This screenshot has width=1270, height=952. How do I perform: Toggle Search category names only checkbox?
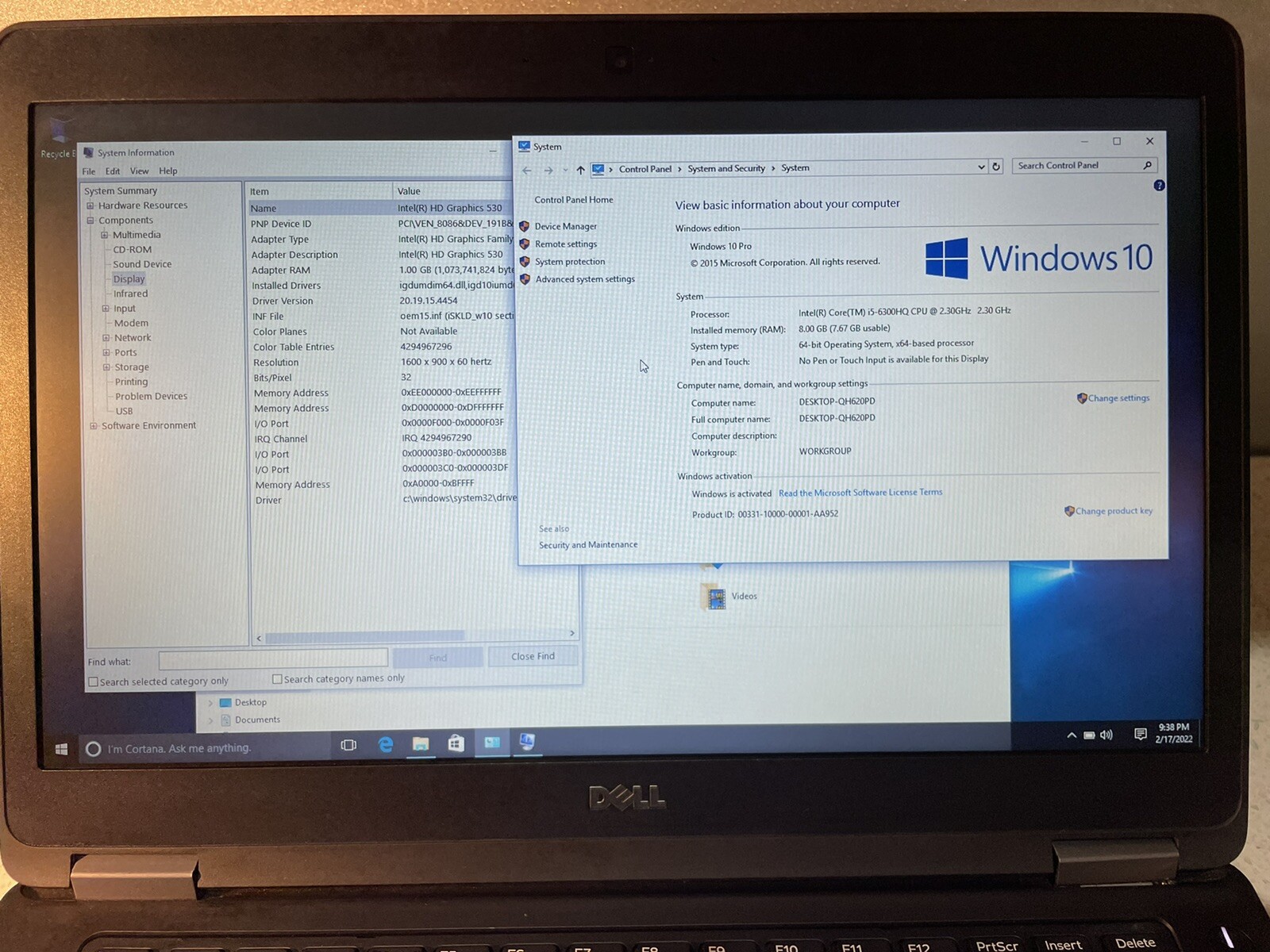tap(277, 679)
